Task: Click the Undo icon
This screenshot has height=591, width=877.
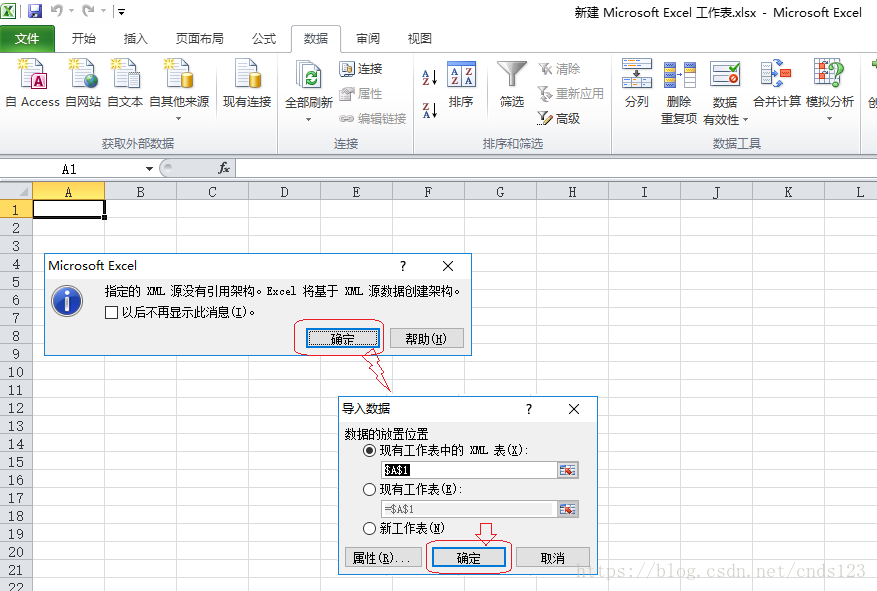Action: (x=57, y=11)
